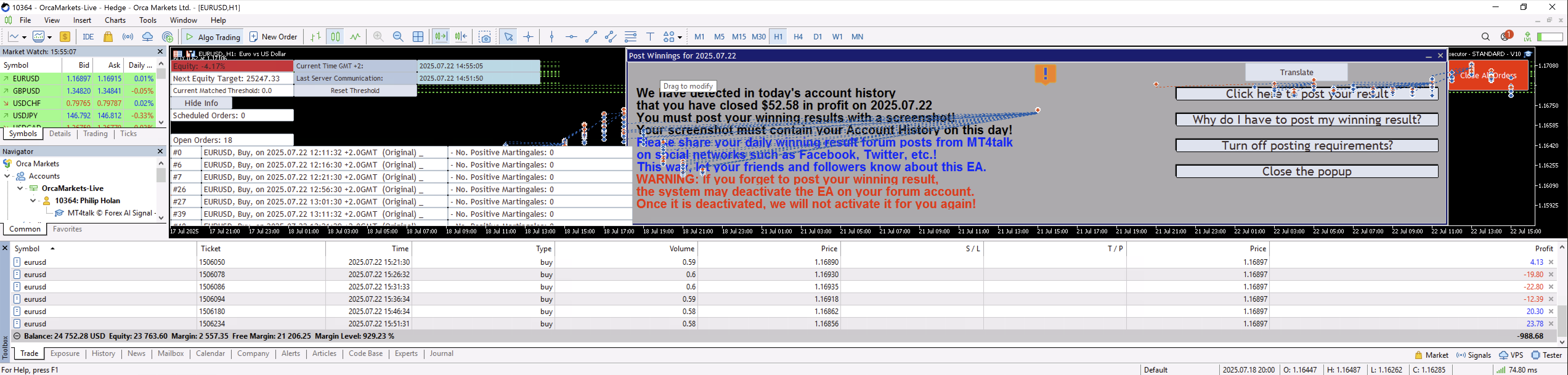Close the eurusd order 1506050

1551,262
